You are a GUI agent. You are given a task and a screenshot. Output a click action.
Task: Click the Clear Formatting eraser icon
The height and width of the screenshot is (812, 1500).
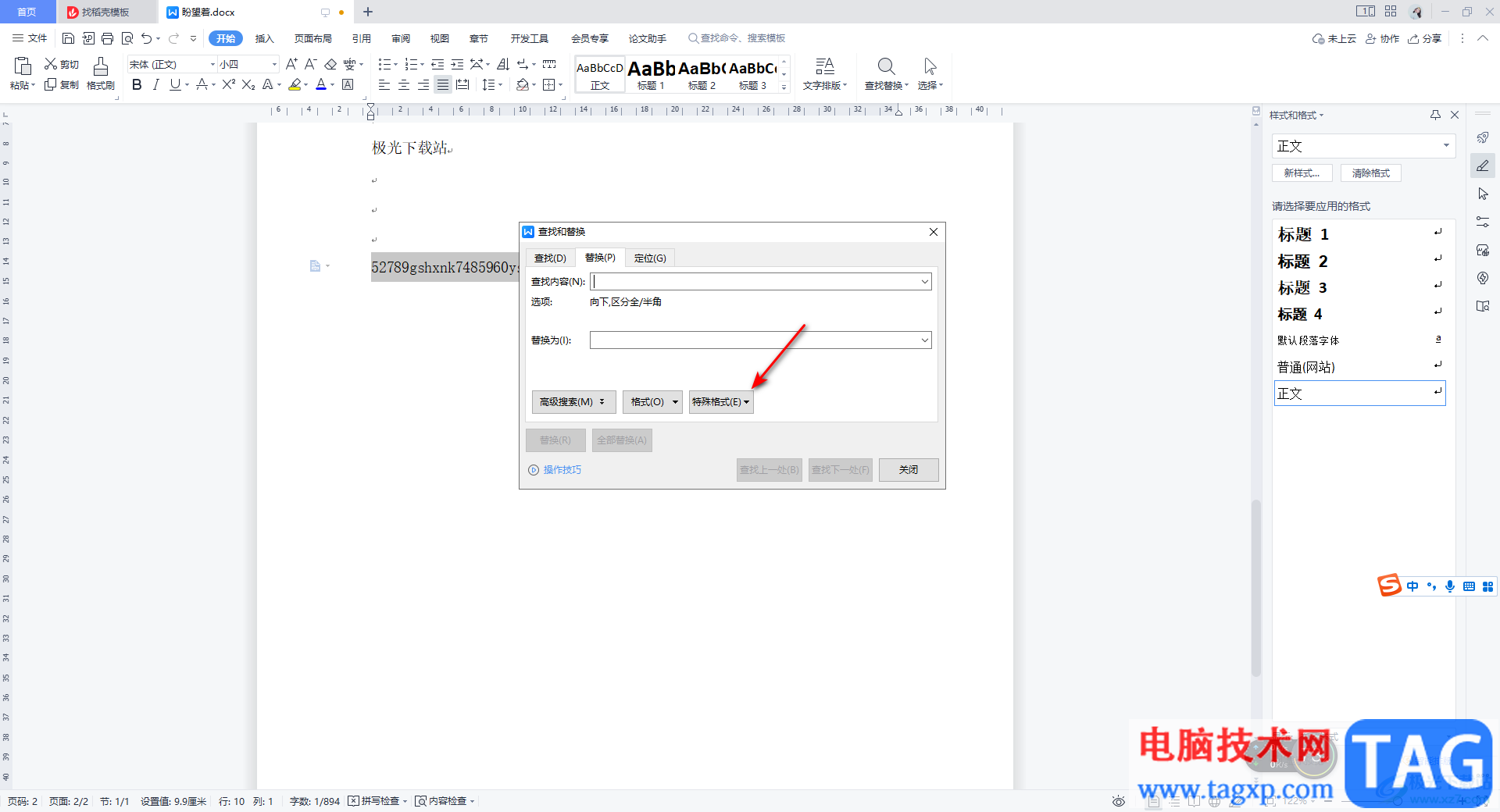pyautogui.click(x=330, y=64)
